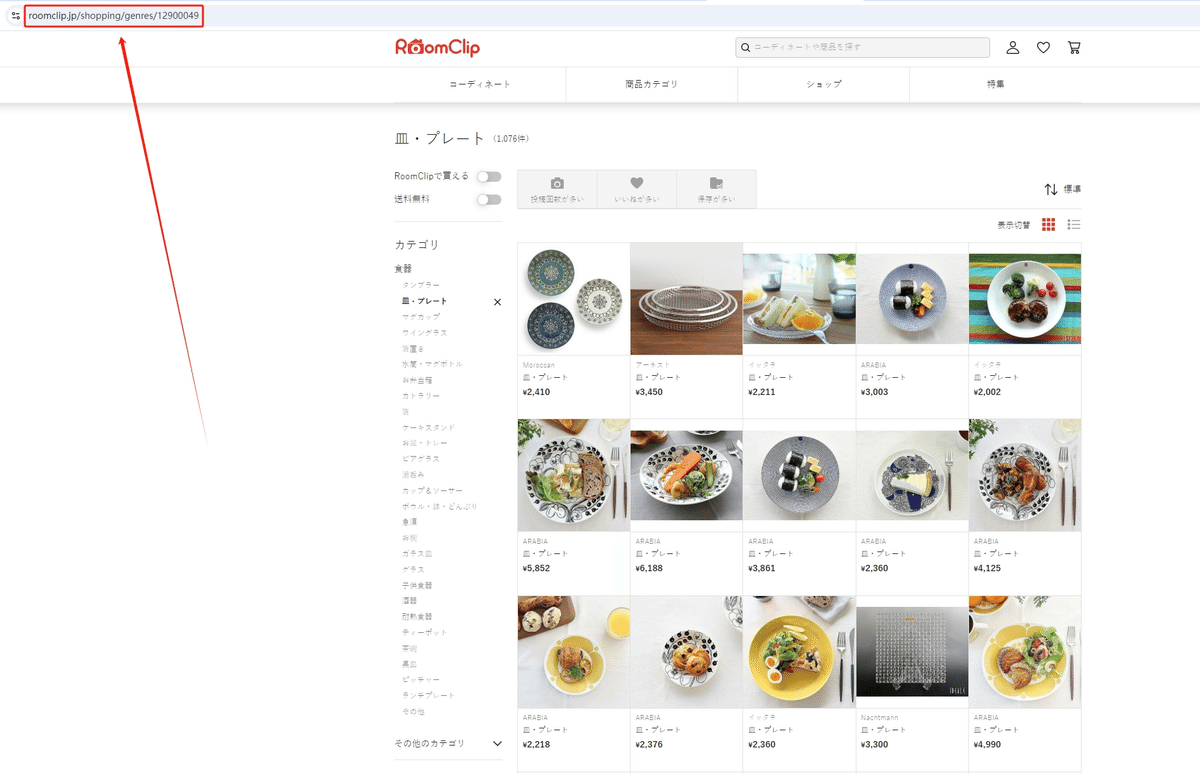Switch to list view icon
This screenshot has width=1200, height=774.
(x=1074, y=225)
